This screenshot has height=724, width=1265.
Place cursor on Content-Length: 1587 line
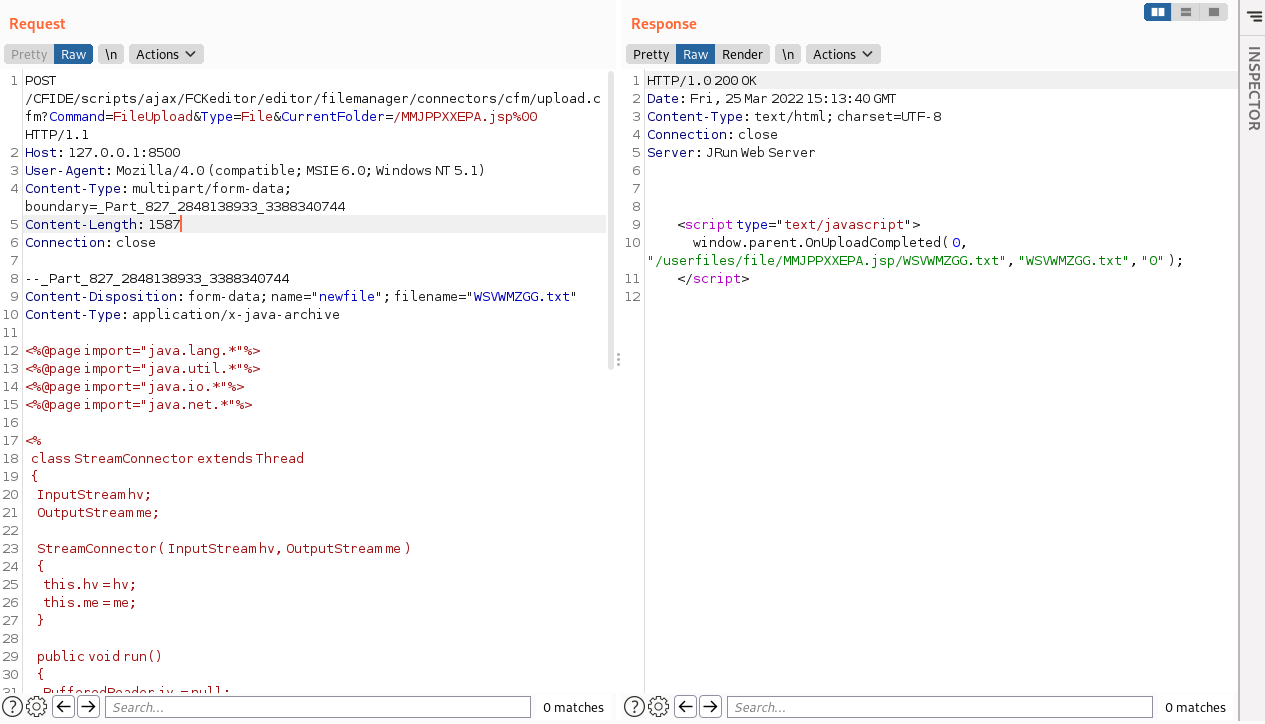[103, 224]
